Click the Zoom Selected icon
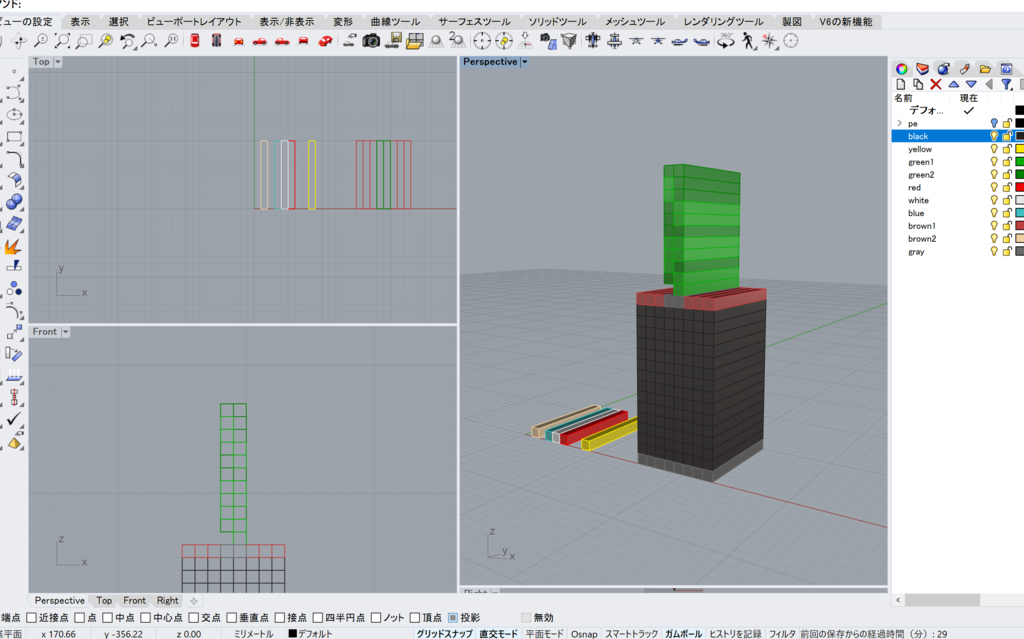The height and width of the screenshot is (639, 1024). click(x=106, y=41)
